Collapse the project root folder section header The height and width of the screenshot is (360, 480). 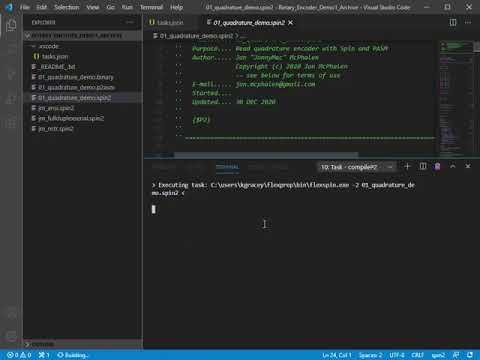click(x=83, y=36)
